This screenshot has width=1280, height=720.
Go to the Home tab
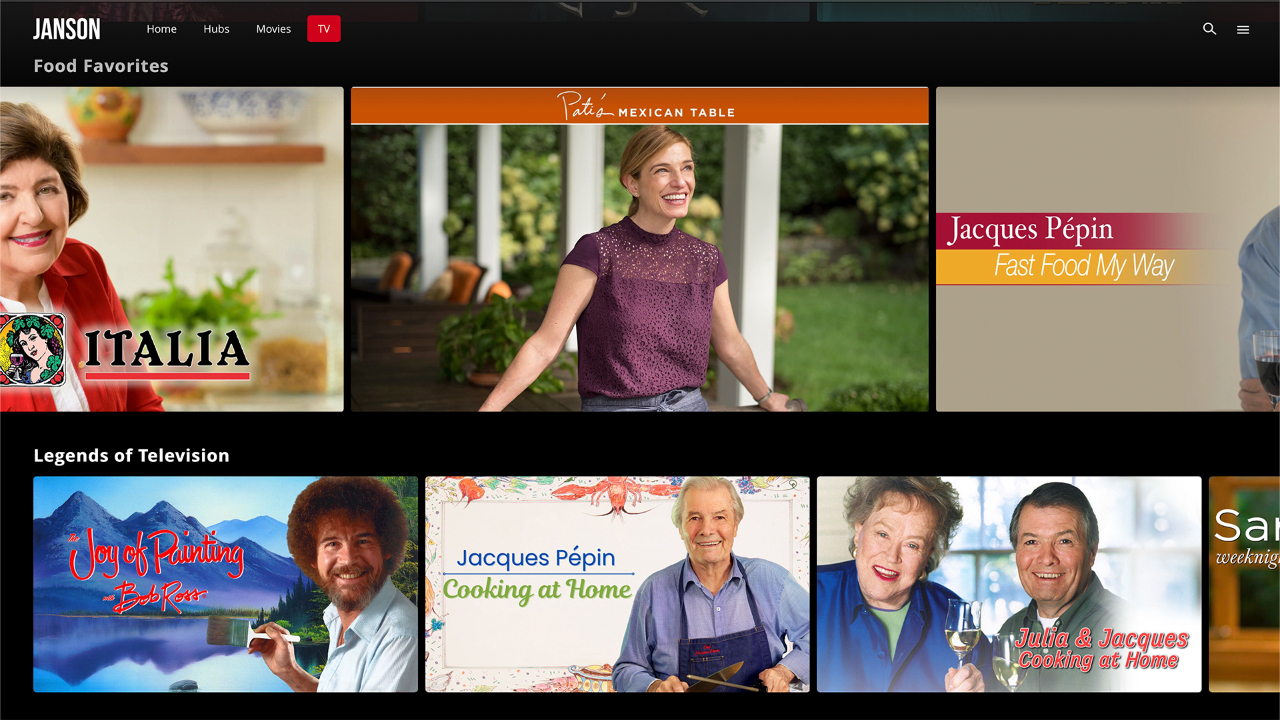162,29
